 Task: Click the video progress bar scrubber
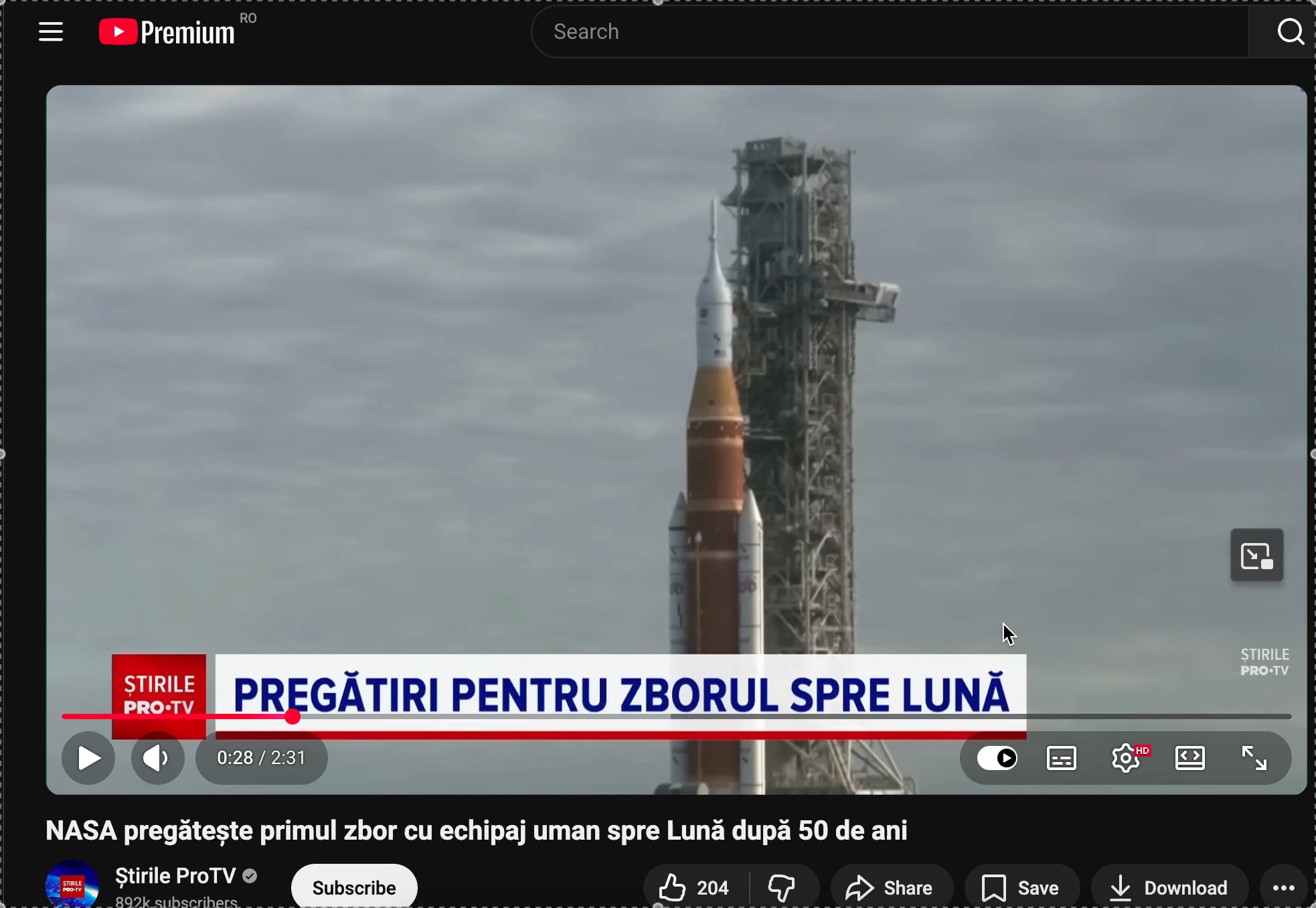tap(293, 716)
